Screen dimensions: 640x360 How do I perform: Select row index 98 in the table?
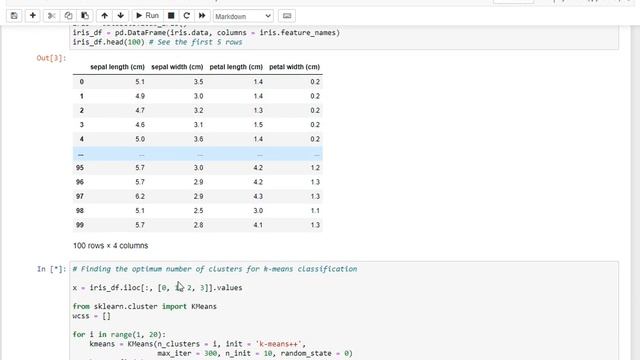[80, 211]
